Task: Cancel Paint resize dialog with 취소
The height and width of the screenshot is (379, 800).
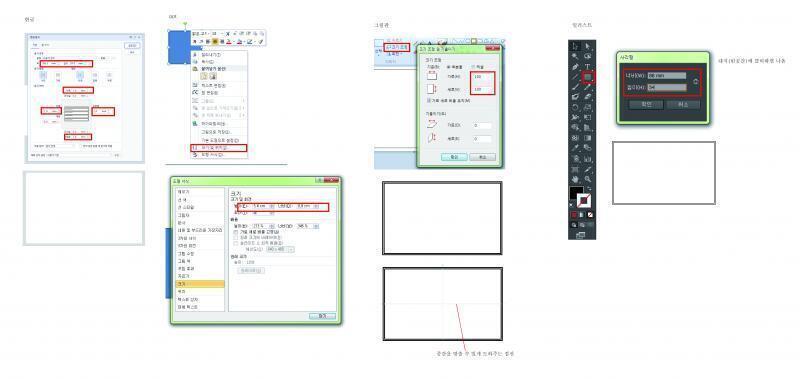Action: point(482,157)
